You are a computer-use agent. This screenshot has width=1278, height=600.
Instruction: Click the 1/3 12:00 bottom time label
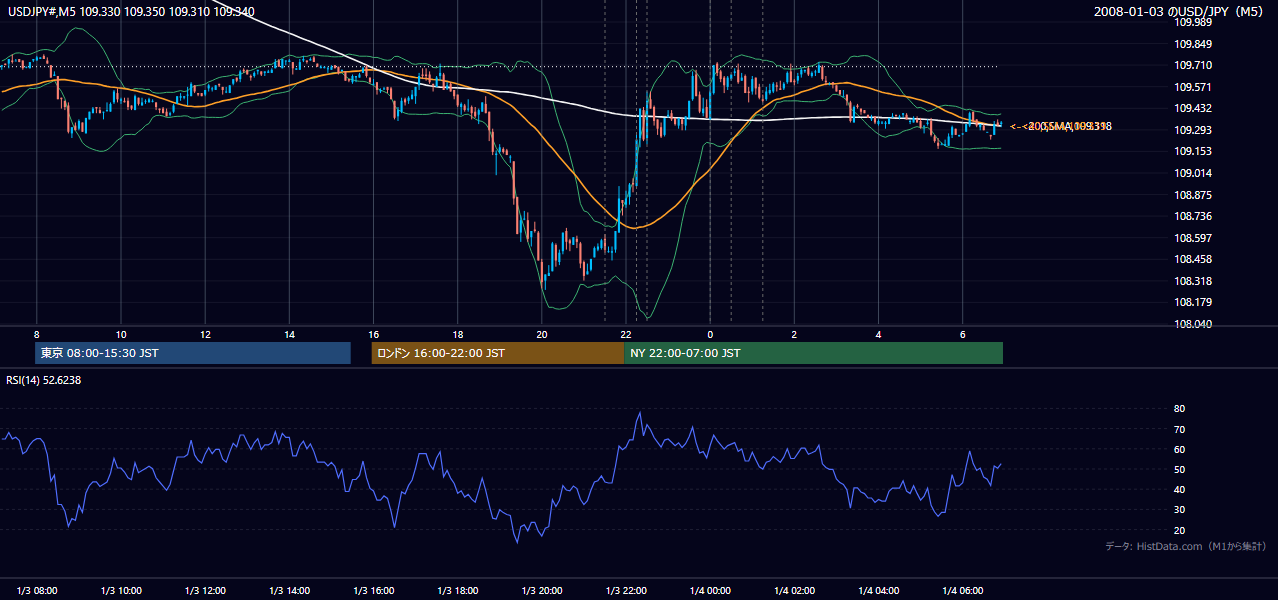tap(205, 590)
